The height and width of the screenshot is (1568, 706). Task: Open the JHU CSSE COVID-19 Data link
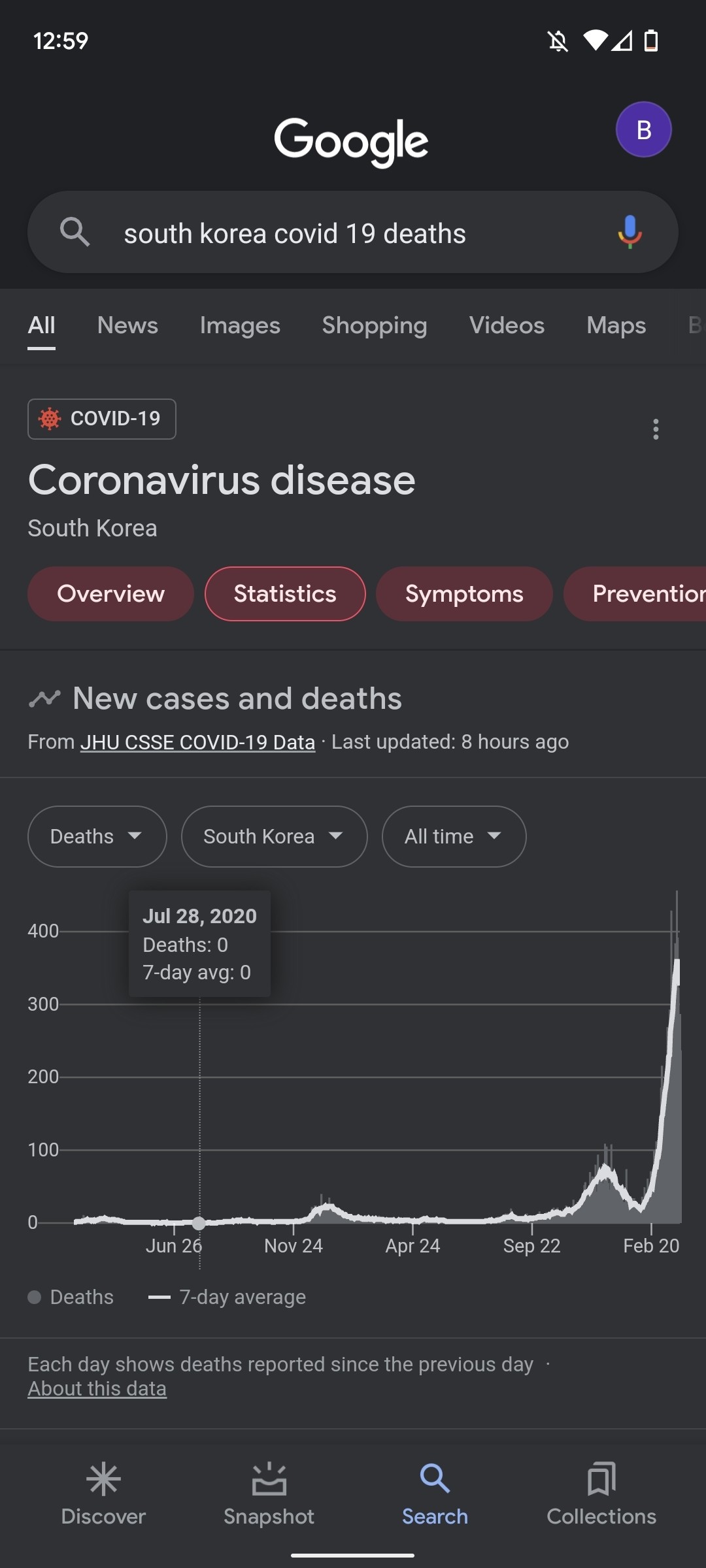[197, 742]
